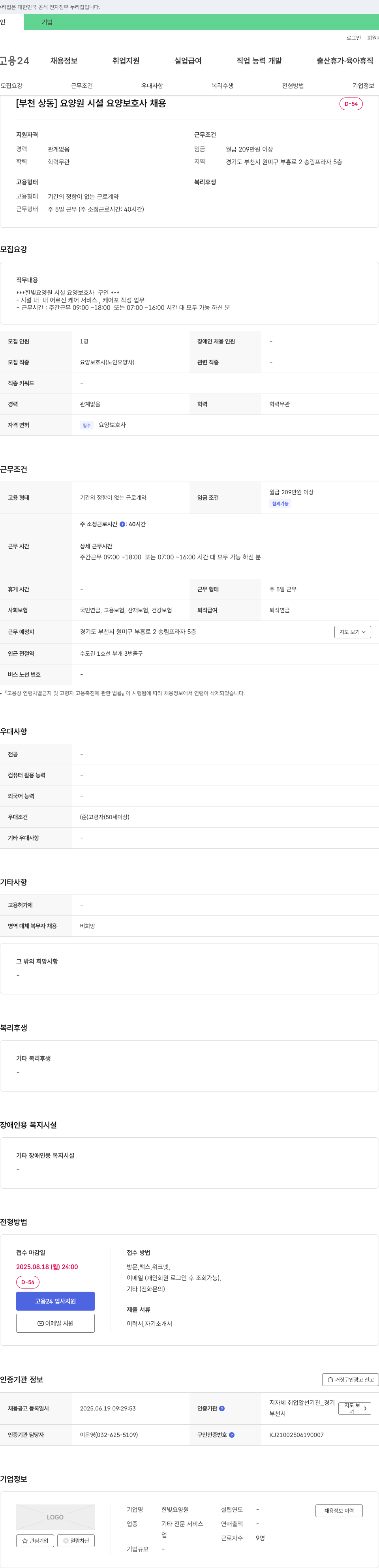Click the 9명 employee count value
This screenshot has height=1568, width=379.
(x=261, y=1538)
